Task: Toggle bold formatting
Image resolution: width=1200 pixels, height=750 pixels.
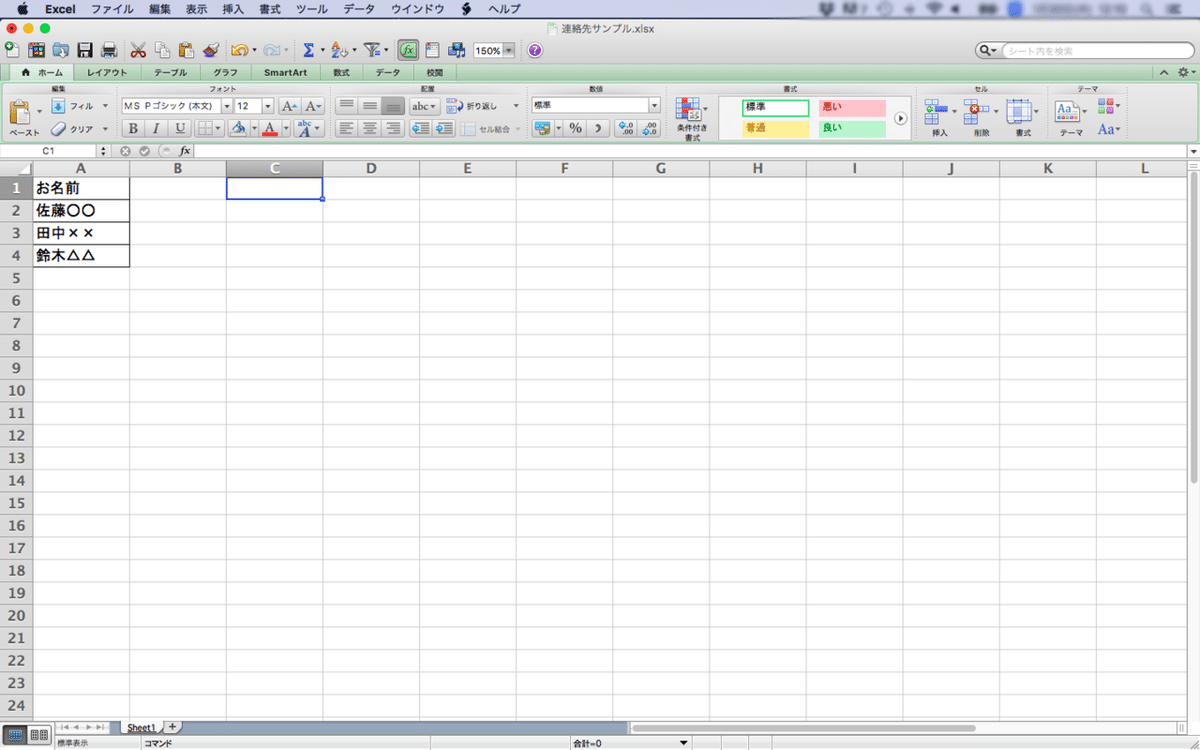Action: click(x=133, y=128)
